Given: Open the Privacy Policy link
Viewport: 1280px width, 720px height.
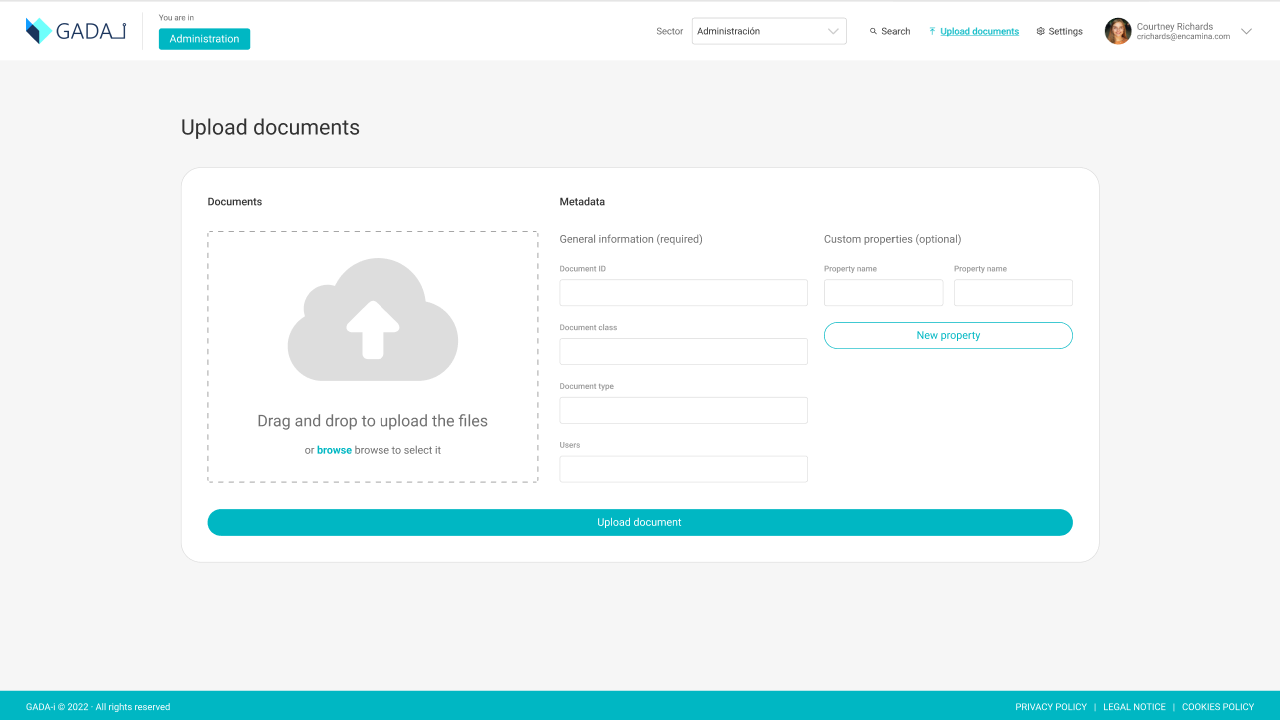Looking at the screenshot, I should click(x=1051, y=707).
